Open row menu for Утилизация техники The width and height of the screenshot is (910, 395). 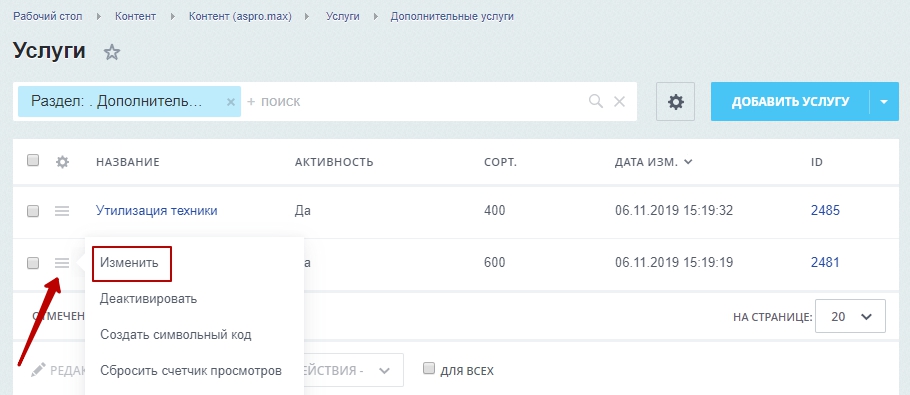tap(62, 211)
